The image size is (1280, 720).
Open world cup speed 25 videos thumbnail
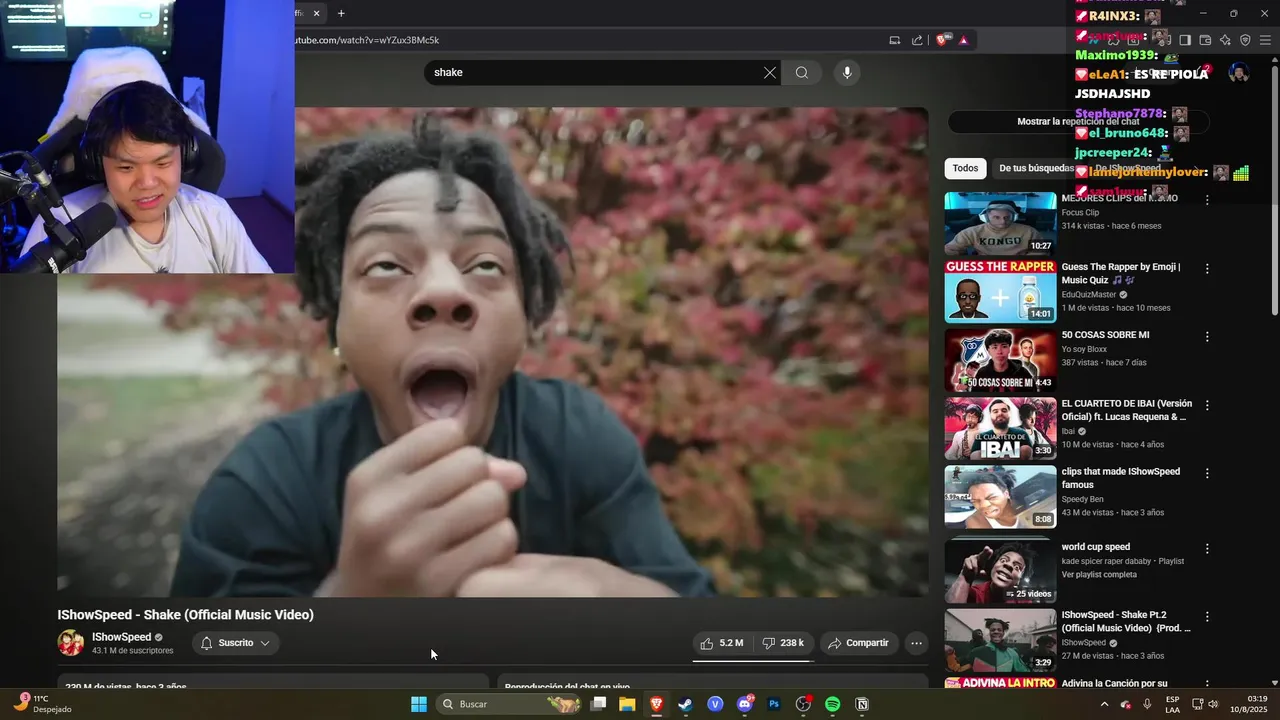(x=1000, y=572)
